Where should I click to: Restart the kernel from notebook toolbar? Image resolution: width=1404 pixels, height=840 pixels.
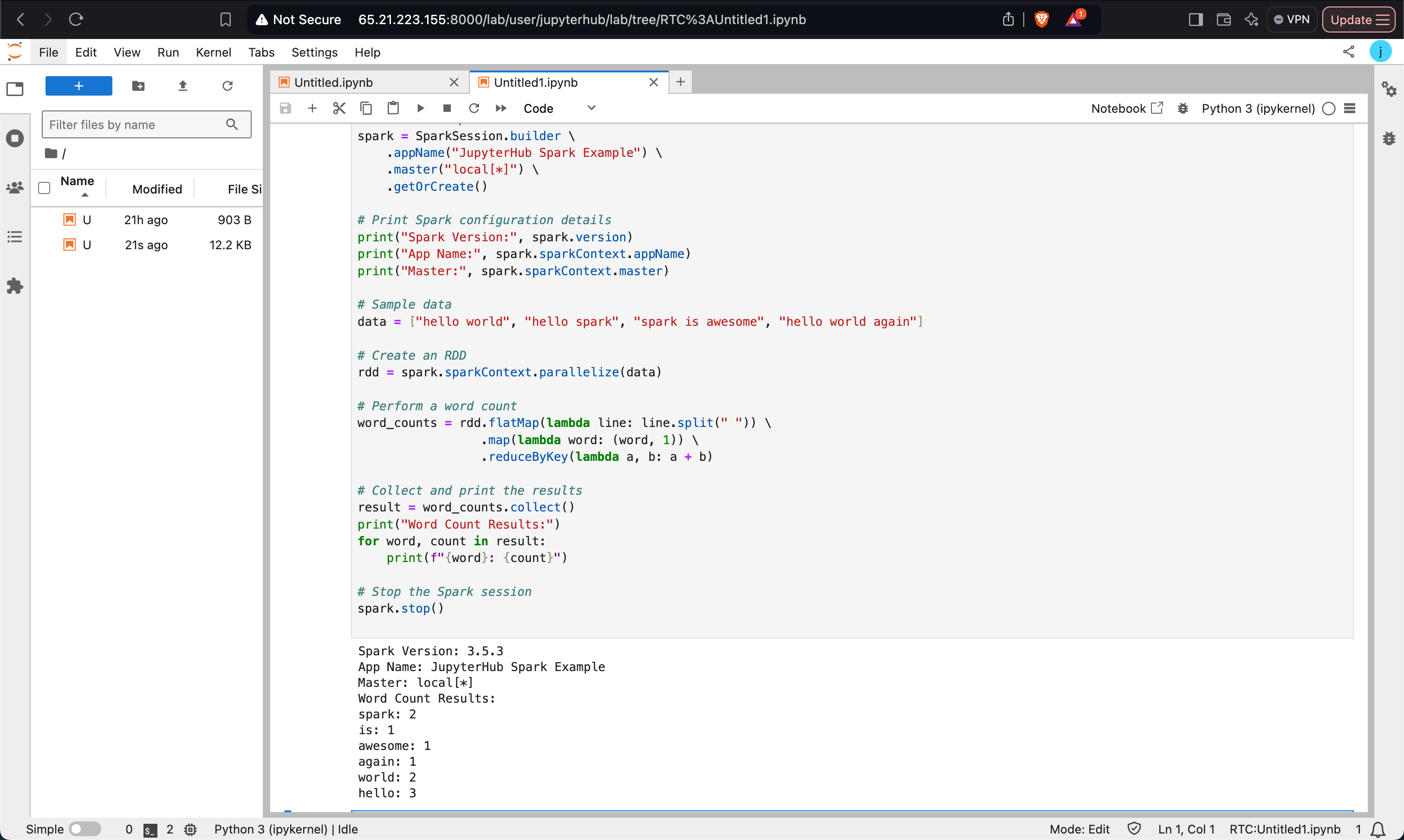click(474, 108)
